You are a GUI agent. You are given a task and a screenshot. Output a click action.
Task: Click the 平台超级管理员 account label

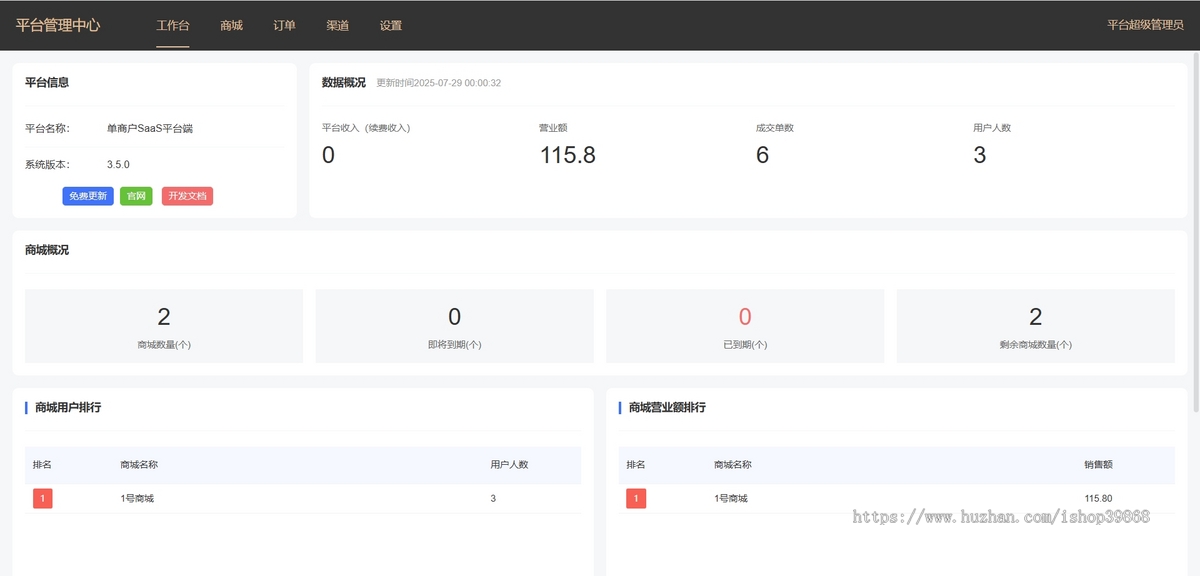(1141, 25)
